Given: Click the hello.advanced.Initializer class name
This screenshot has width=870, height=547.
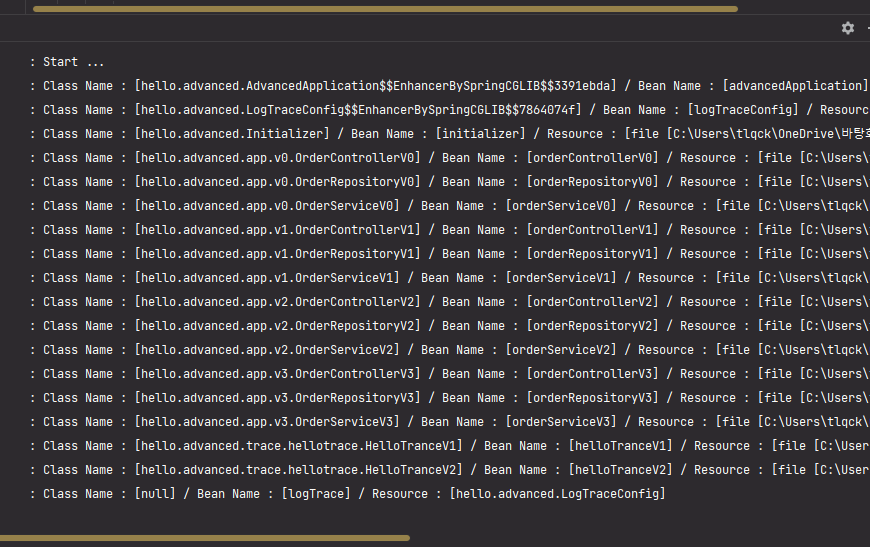Looking at the screenshot, I should click(x=232, y=134).
